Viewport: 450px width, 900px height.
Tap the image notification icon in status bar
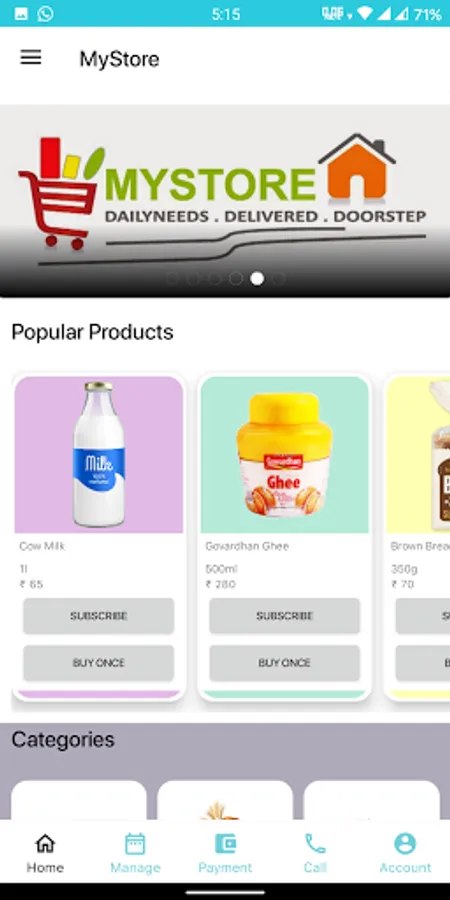pyautogui.click(x=21, y=14)
